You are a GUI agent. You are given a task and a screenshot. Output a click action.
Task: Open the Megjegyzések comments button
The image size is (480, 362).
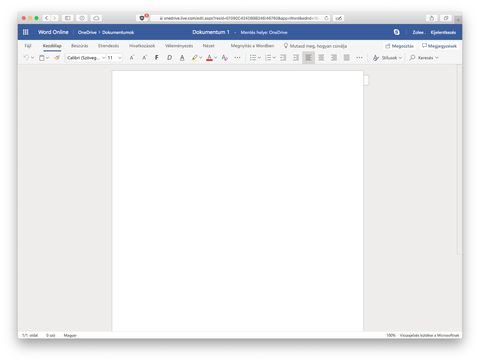(439, 46)
